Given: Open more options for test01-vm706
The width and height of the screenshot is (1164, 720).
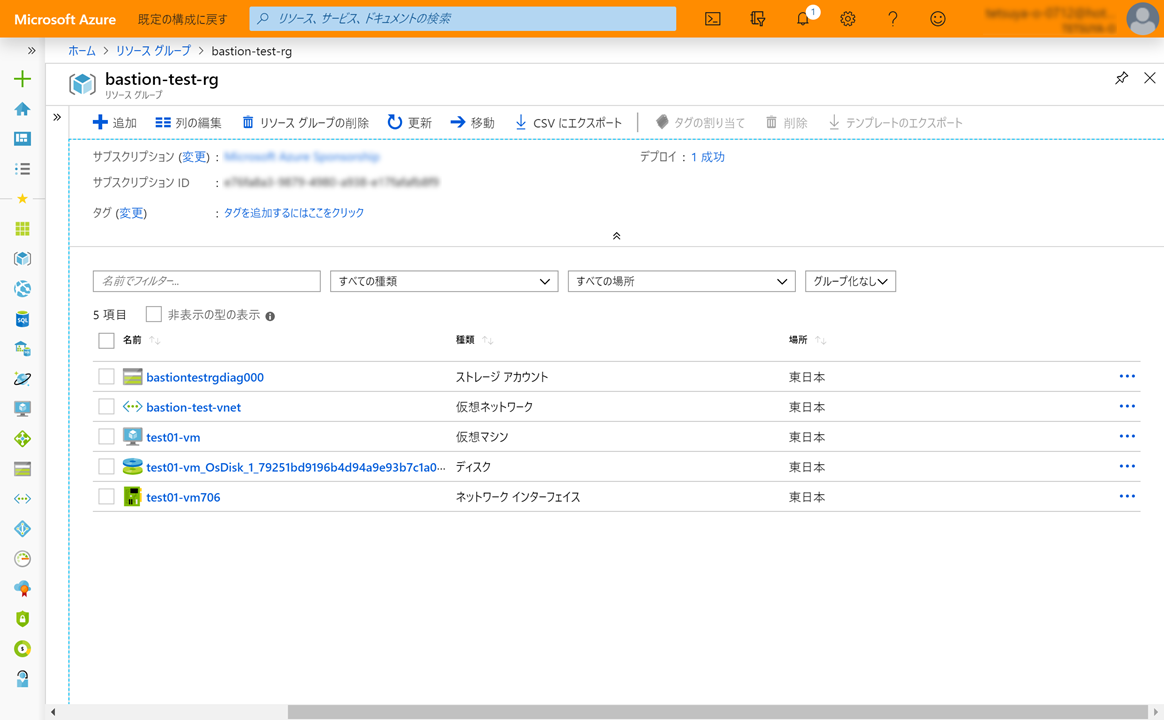Looking at the screenshot, I should (1127, 496).
